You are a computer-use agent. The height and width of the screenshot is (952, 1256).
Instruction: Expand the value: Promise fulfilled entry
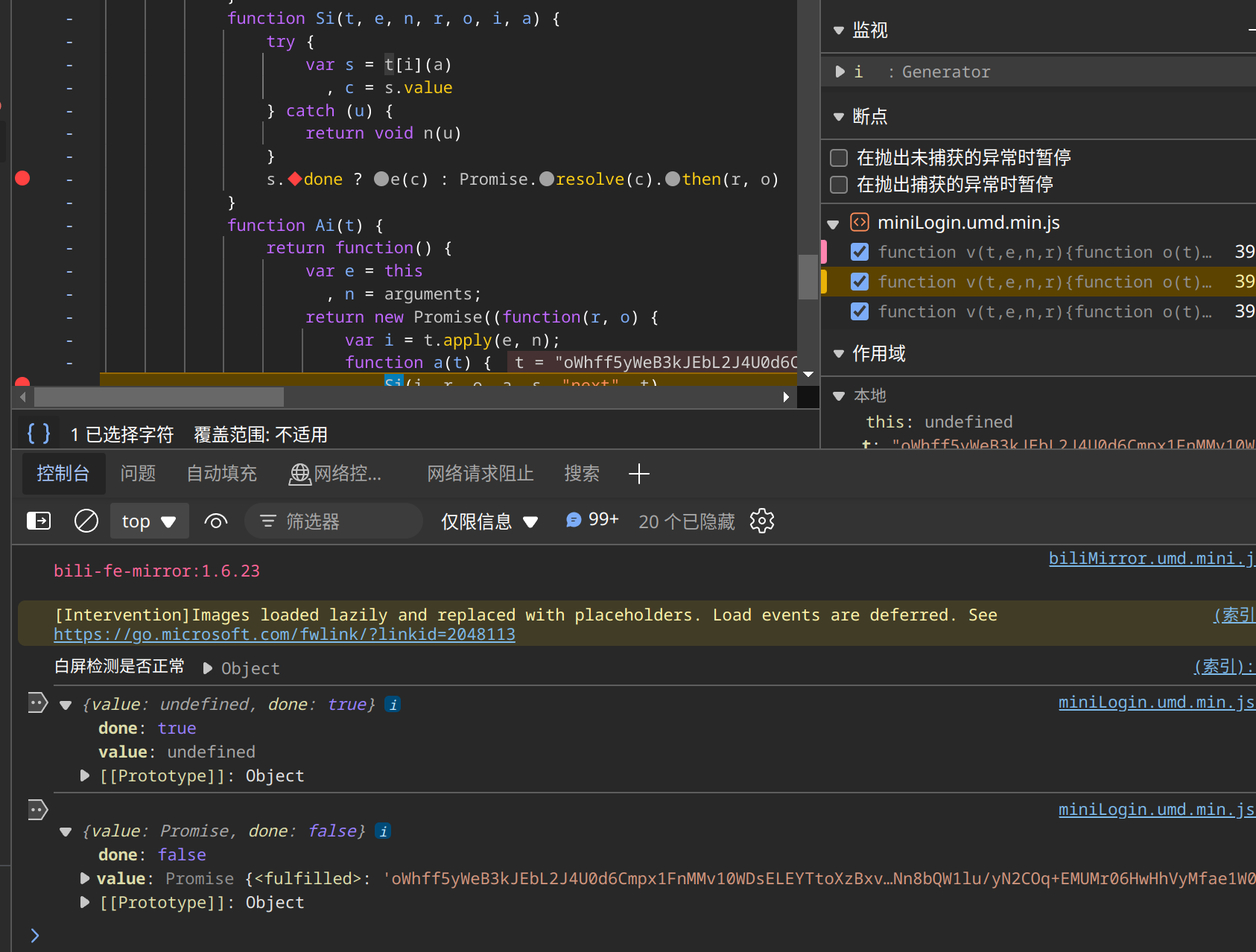click(85, 878)
